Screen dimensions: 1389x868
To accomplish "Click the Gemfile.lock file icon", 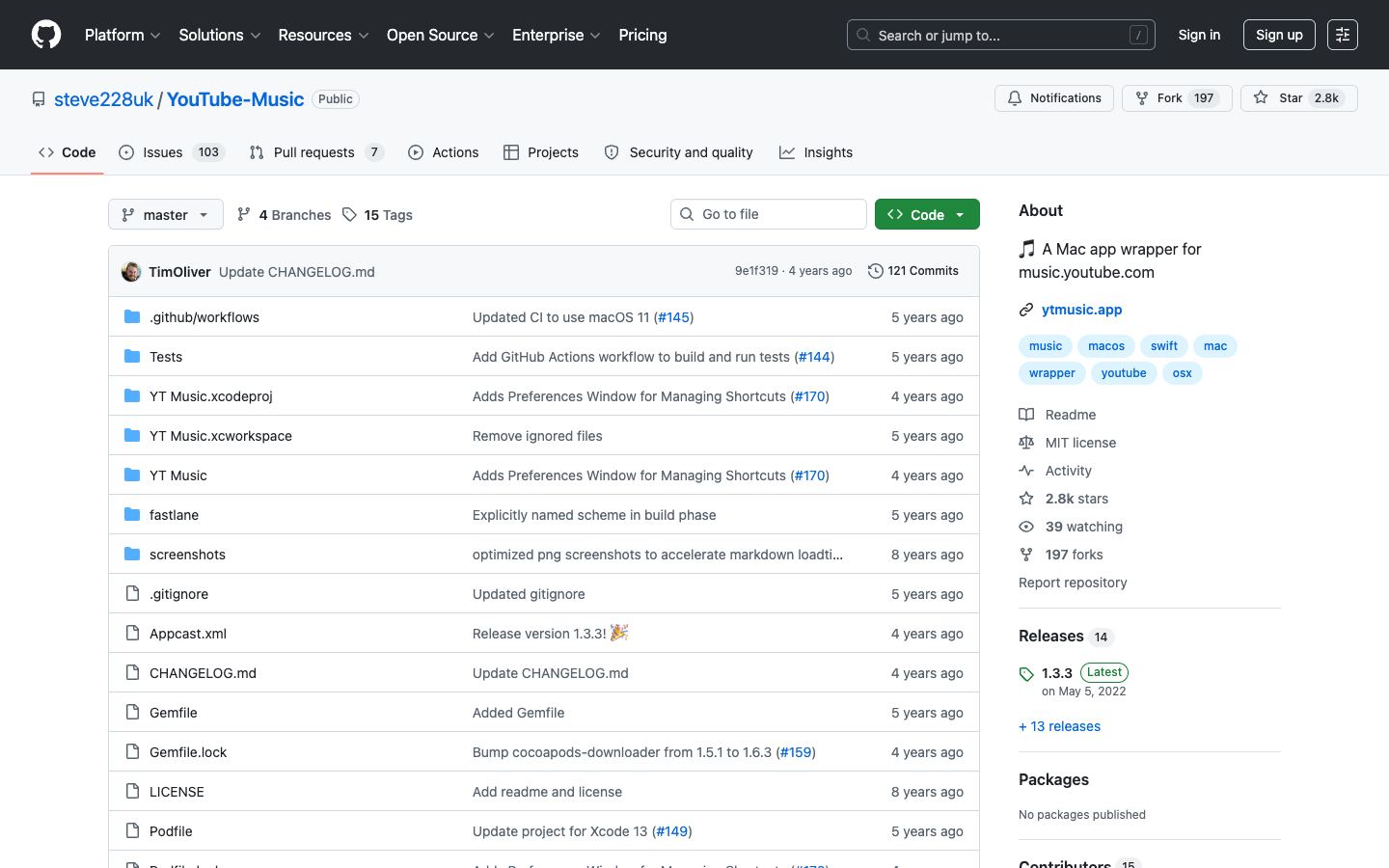I will [x=132, y=751].
